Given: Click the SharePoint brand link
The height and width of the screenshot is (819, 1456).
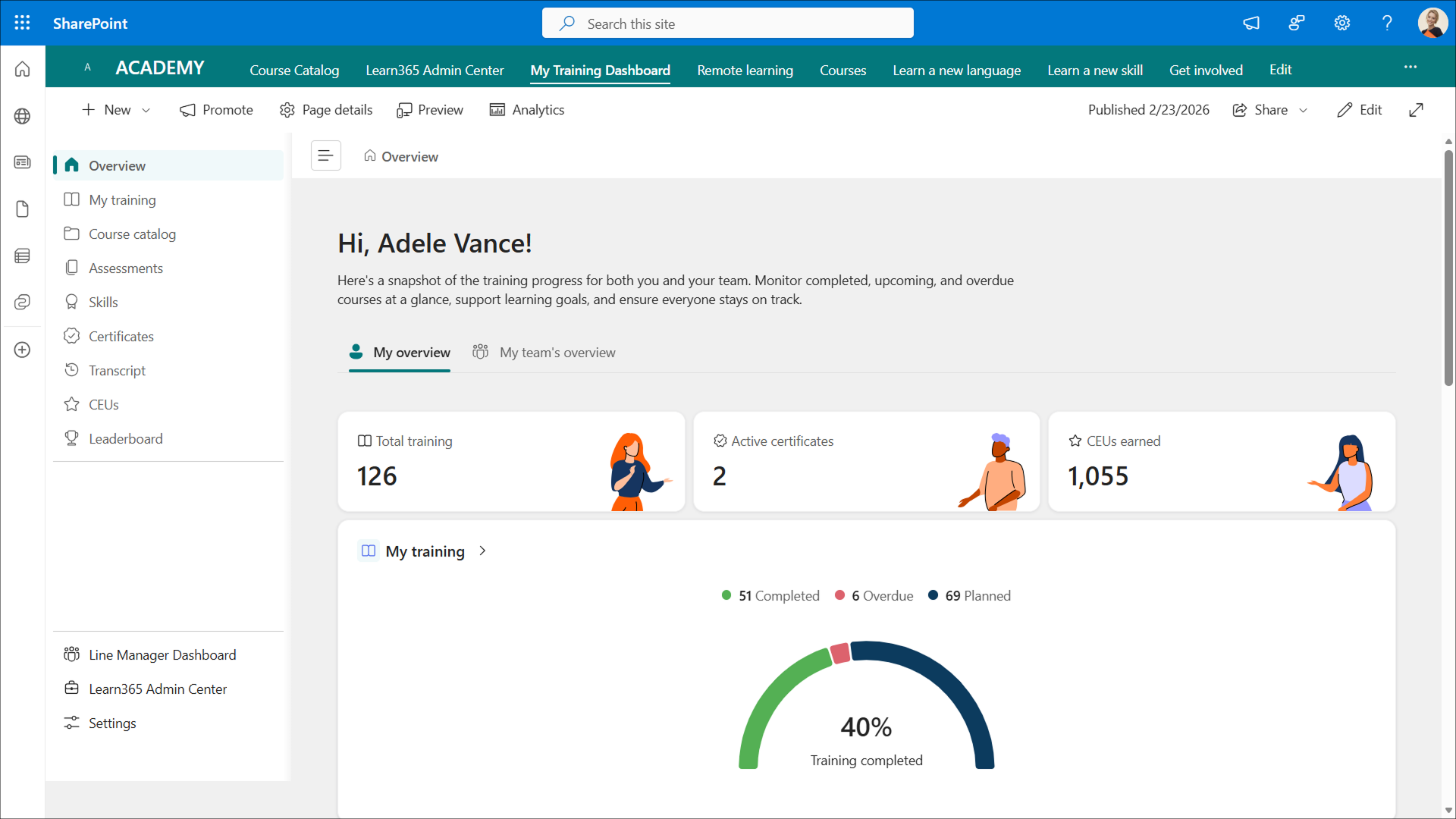Looking at the screenshot, I should [90, 24].
